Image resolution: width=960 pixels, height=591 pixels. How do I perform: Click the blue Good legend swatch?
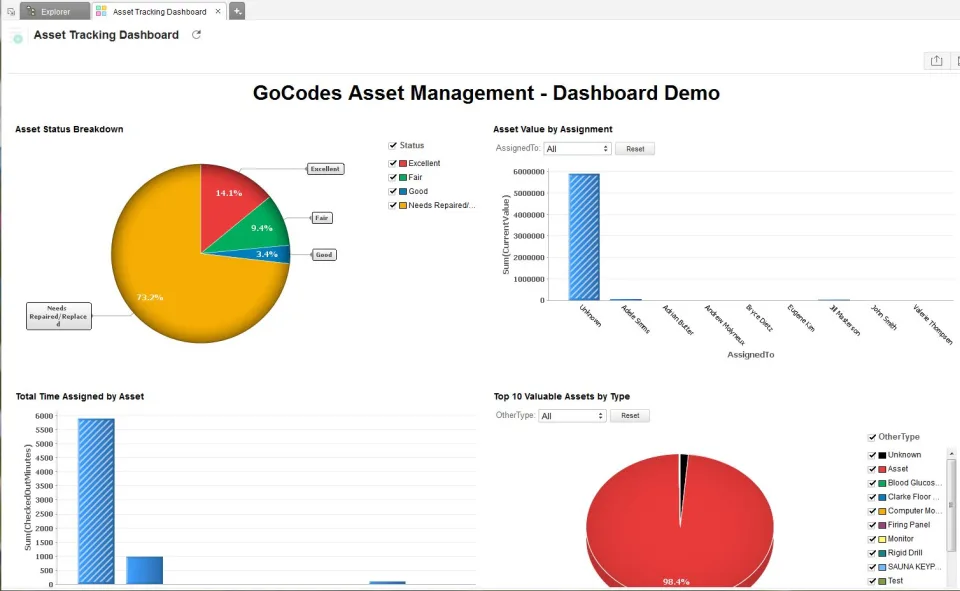(x=403, y=192)
